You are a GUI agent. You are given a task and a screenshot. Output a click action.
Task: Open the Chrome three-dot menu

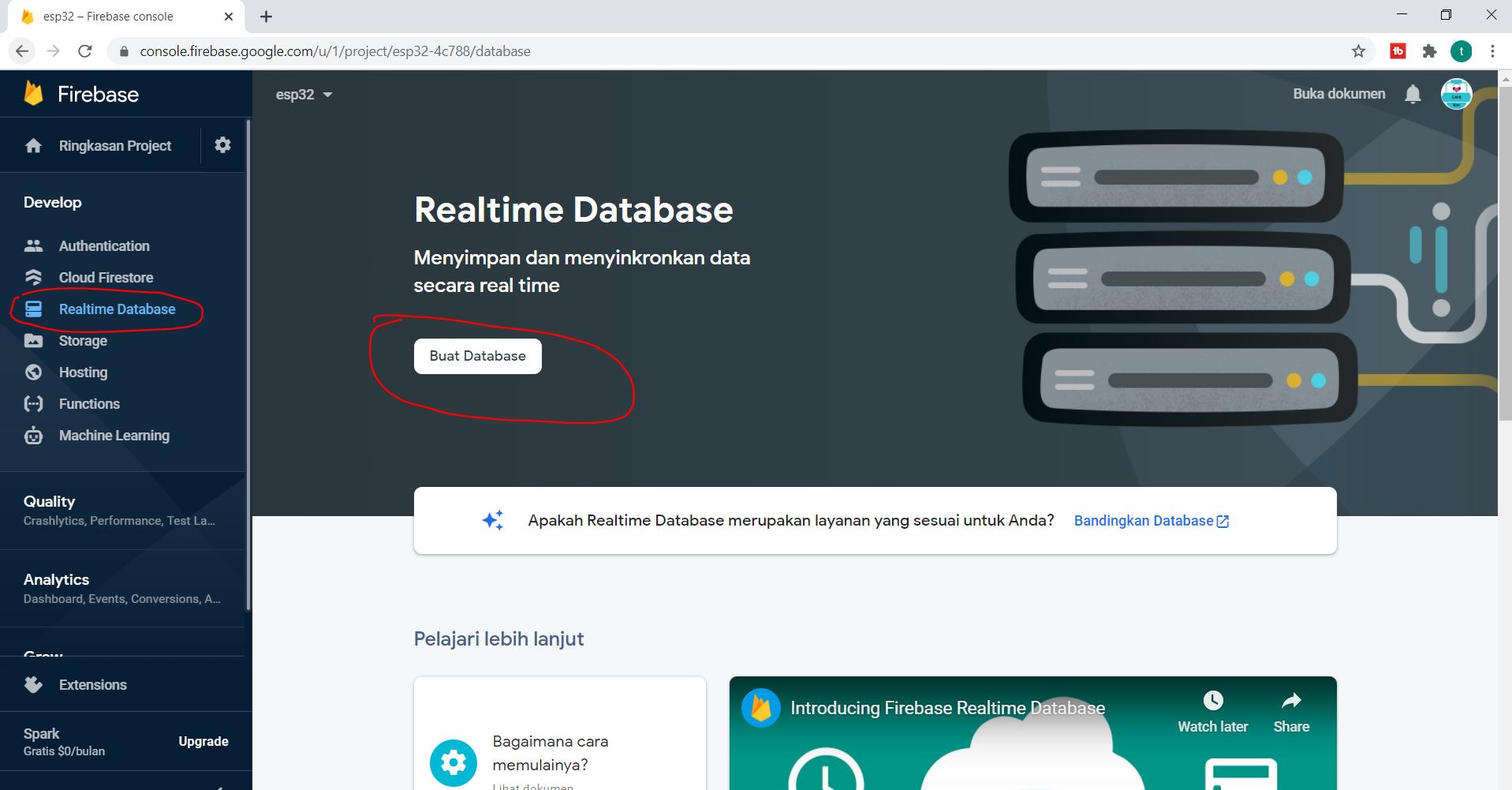tap(1492, 51)
